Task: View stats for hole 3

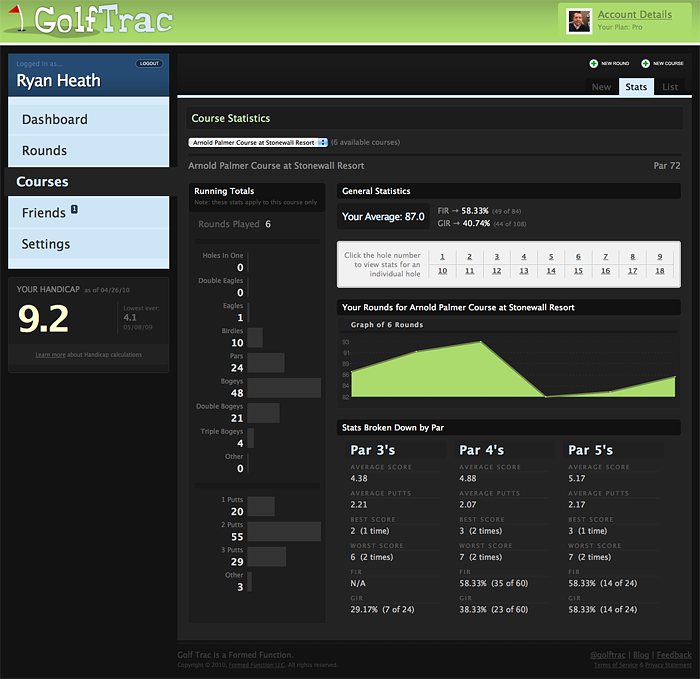Action: click(x=497, y=257)
